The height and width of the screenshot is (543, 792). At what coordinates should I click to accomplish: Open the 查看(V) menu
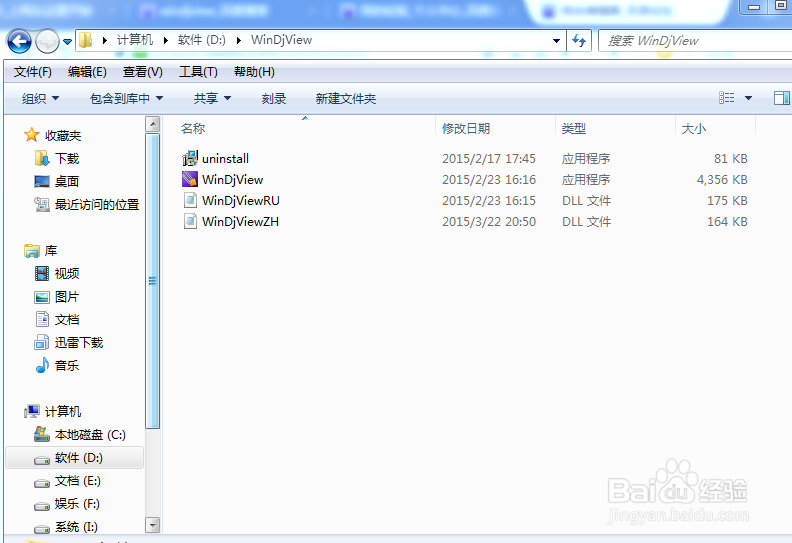pyautogui.click(x=142, y=72)
